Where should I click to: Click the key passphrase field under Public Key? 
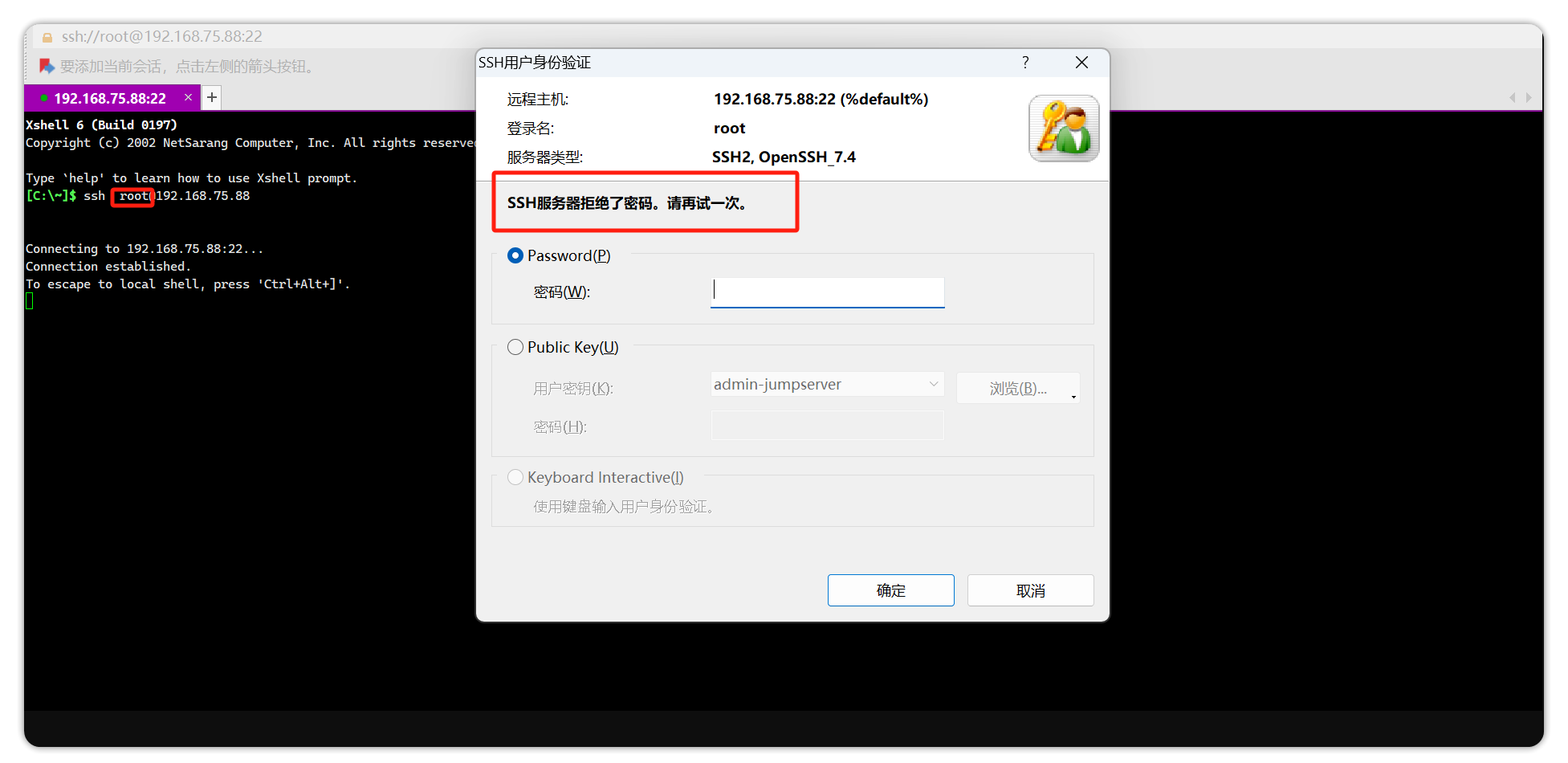[828, 426]
